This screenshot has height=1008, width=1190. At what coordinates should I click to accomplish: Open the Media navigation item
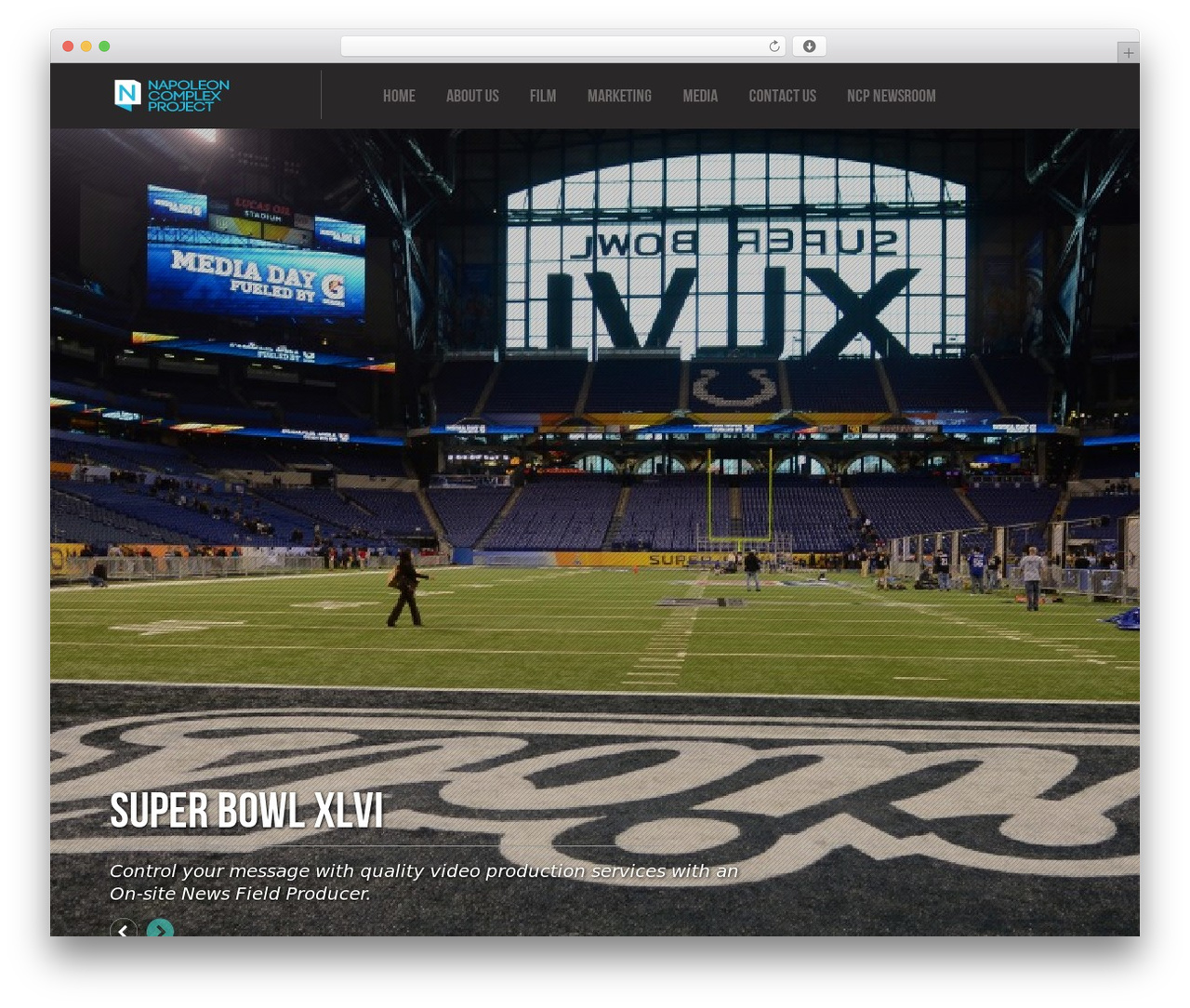pyautogui.click(x=700, y=96)
